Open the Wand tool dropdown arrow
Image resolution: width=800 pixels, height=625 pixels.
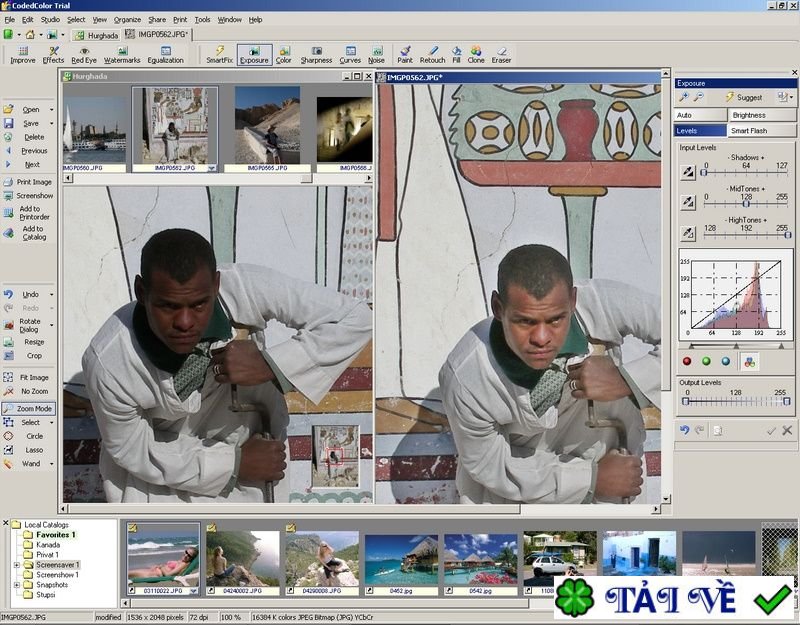51,464
